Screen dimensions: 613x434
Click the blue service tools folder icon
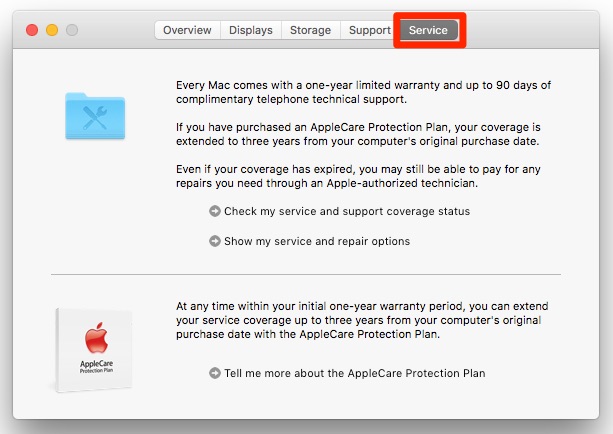pyautogui.click(x=96, y=117)
